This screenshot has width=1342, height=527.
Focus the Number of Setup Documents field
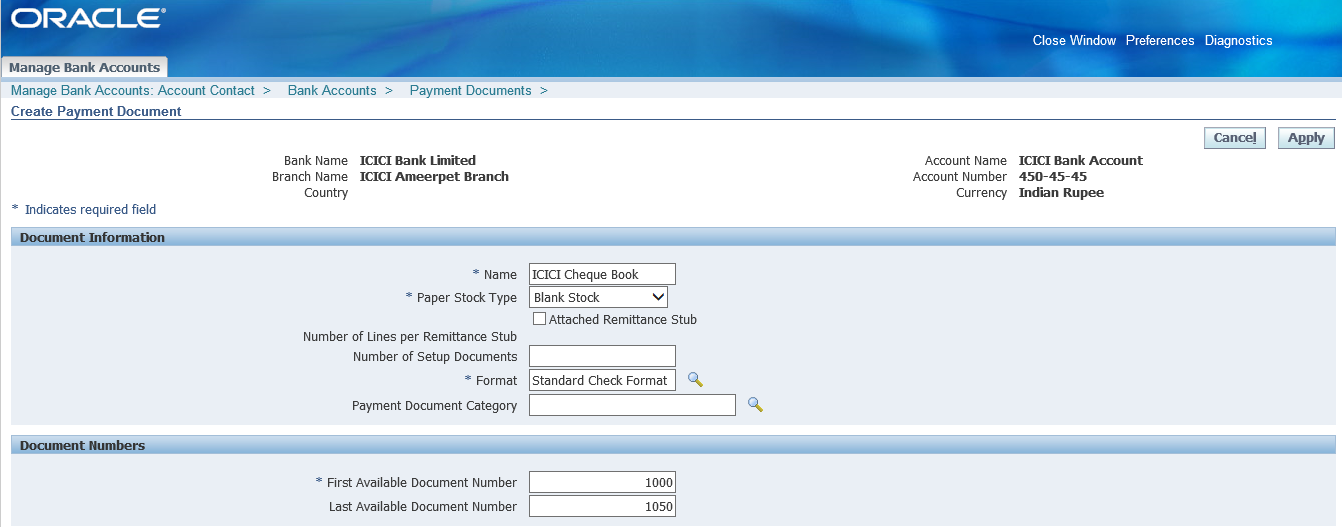[602, 356]
